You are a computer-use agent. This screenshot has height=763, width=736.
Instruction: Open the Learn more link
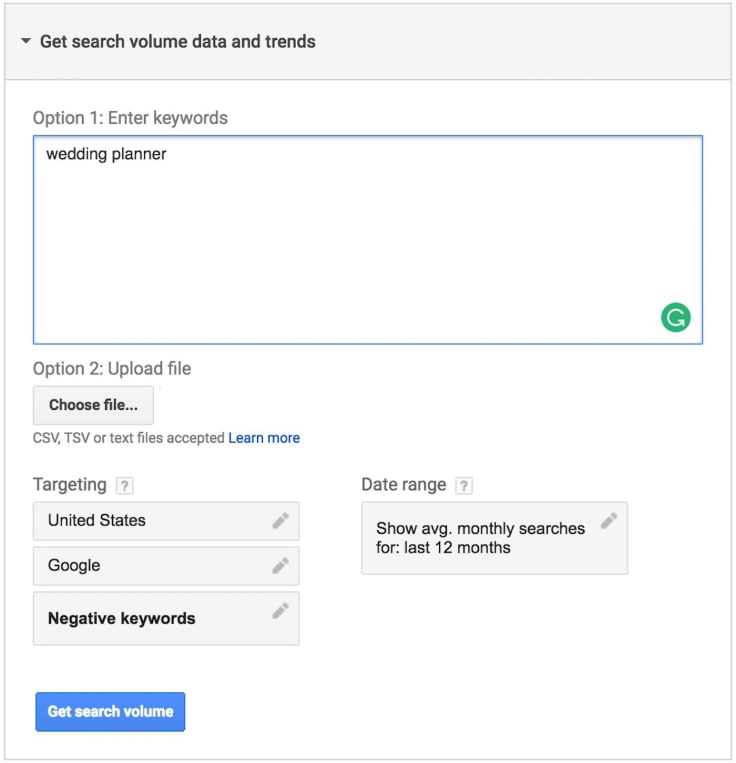click(264, 438)
